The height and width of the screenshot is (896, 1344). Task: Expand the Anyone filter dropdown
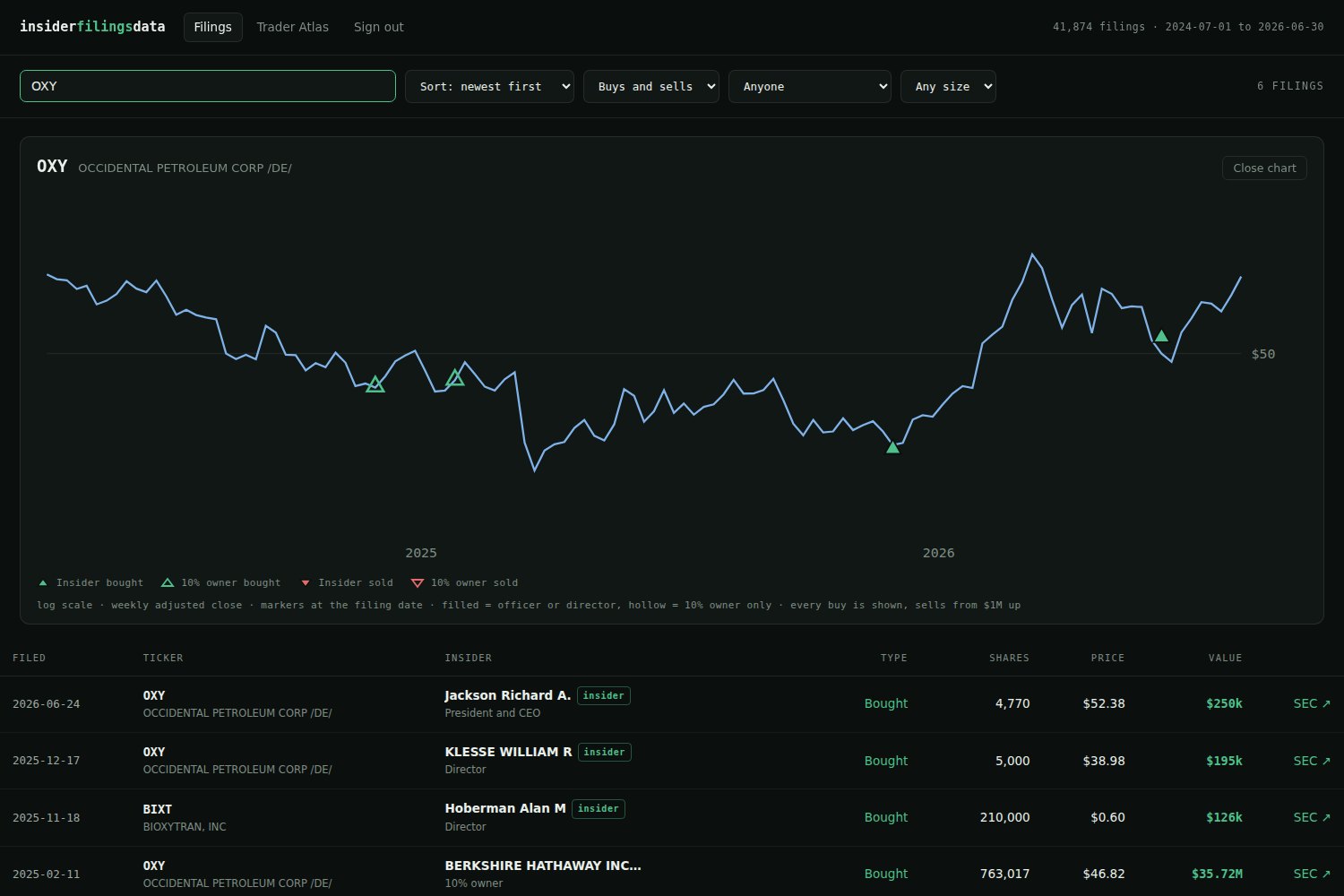tap(810, 87)
